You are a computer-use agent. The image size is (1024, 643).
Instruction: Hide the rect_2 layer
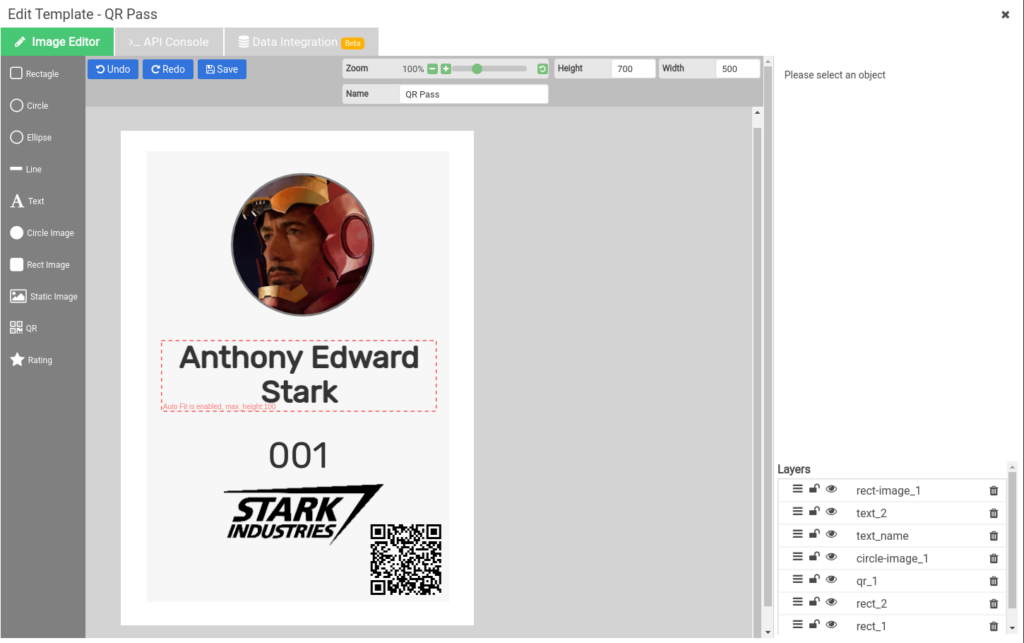pos(831,602)
